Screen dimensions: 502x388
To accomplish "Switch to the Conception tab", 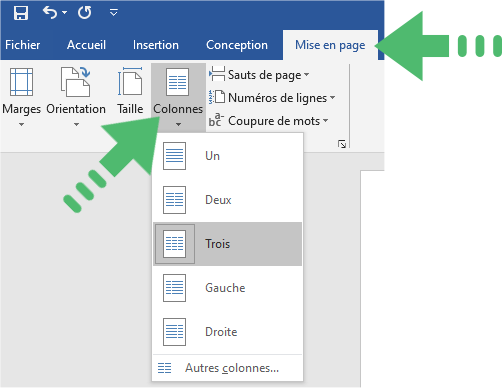I will [x=237, y=45].
